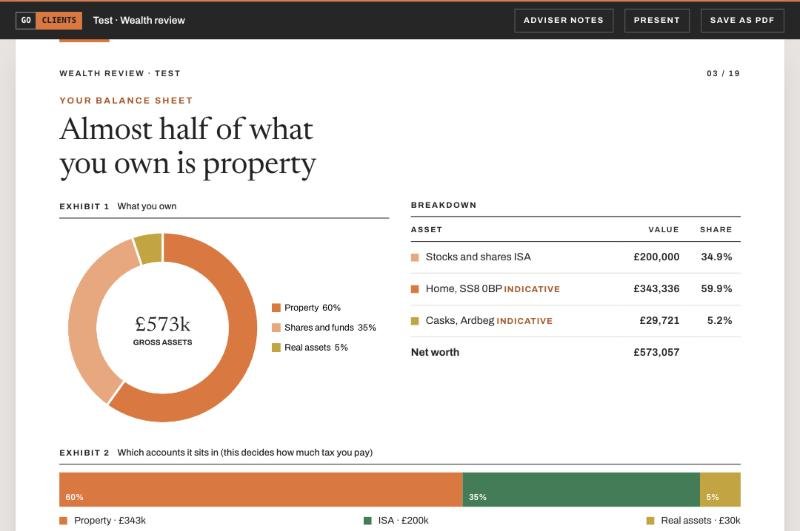Click the 5.2% share cell
This screenshot has height=531, width=800.
point(719,320)
